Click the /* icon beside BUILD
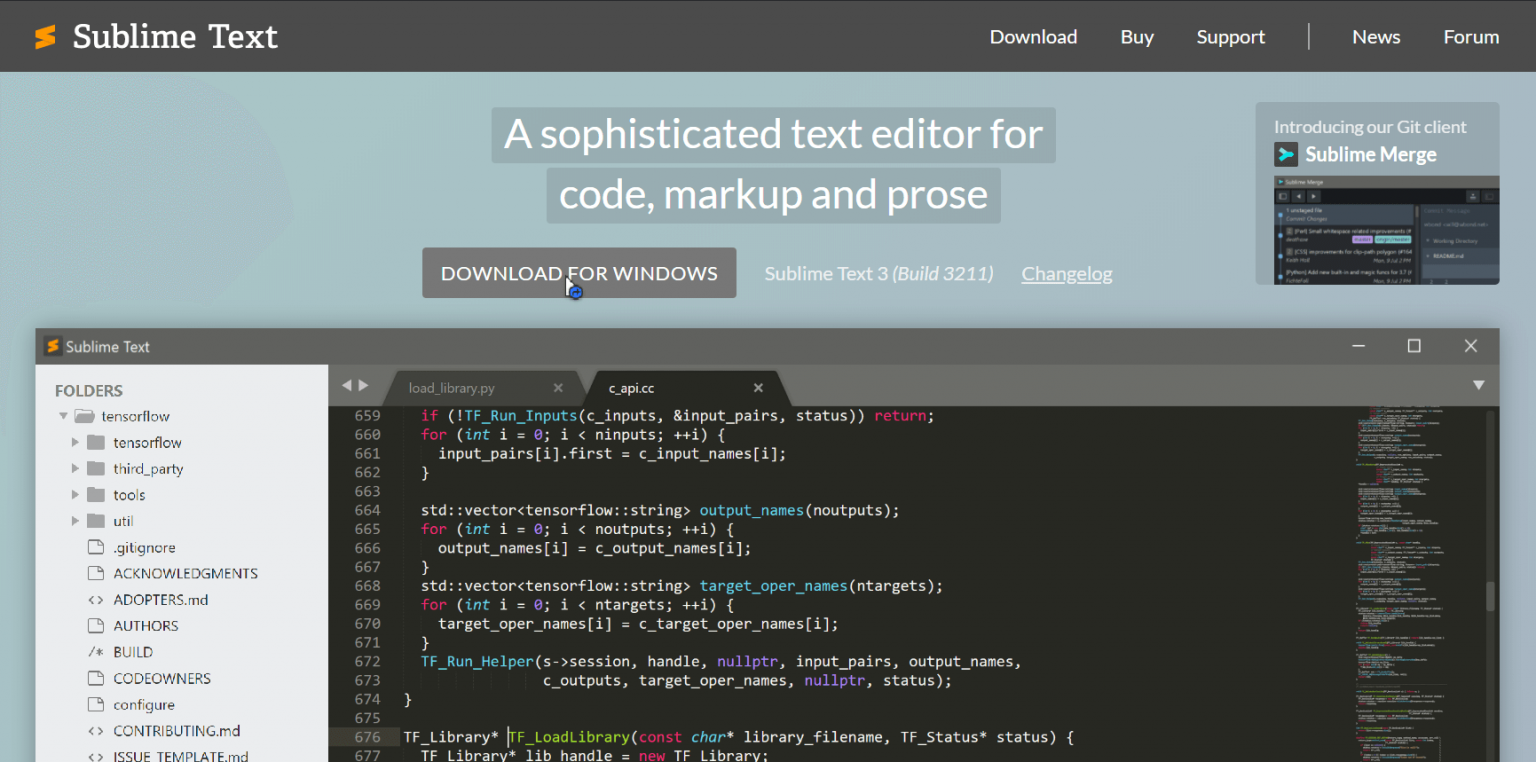The image size is (1536, 762). pos(95,651)
